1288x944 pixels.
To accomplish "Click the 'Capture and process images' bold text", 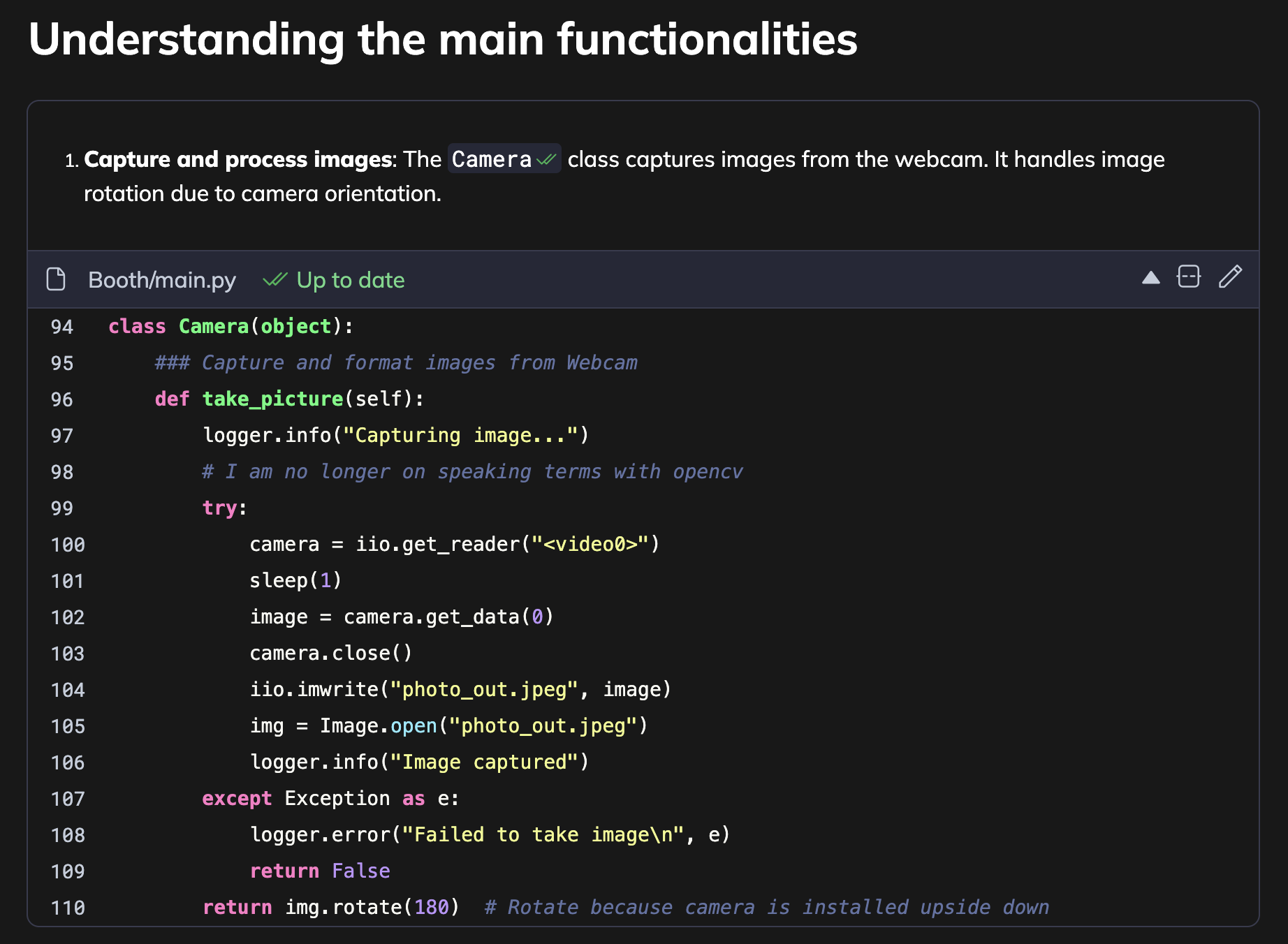I will [237, 160].
